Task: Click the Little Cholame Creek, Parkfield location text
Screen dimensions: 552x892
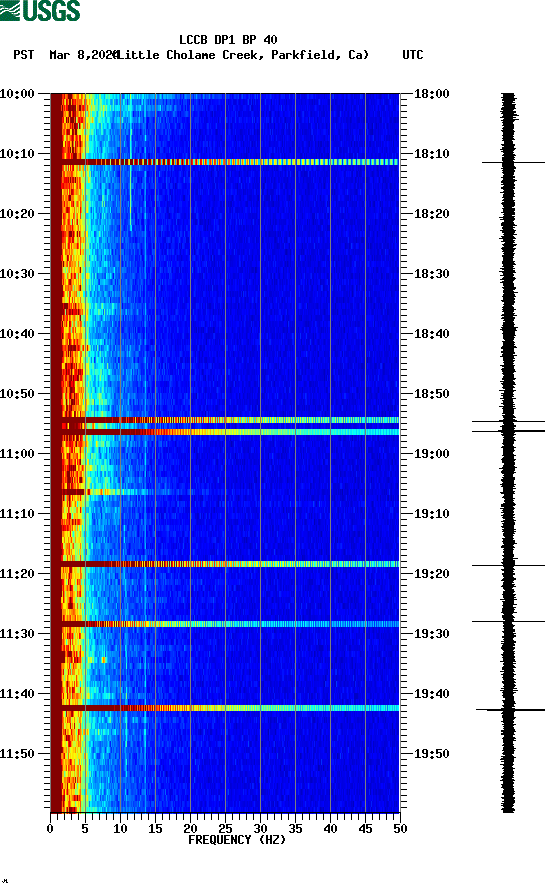Action: (243, 55)
